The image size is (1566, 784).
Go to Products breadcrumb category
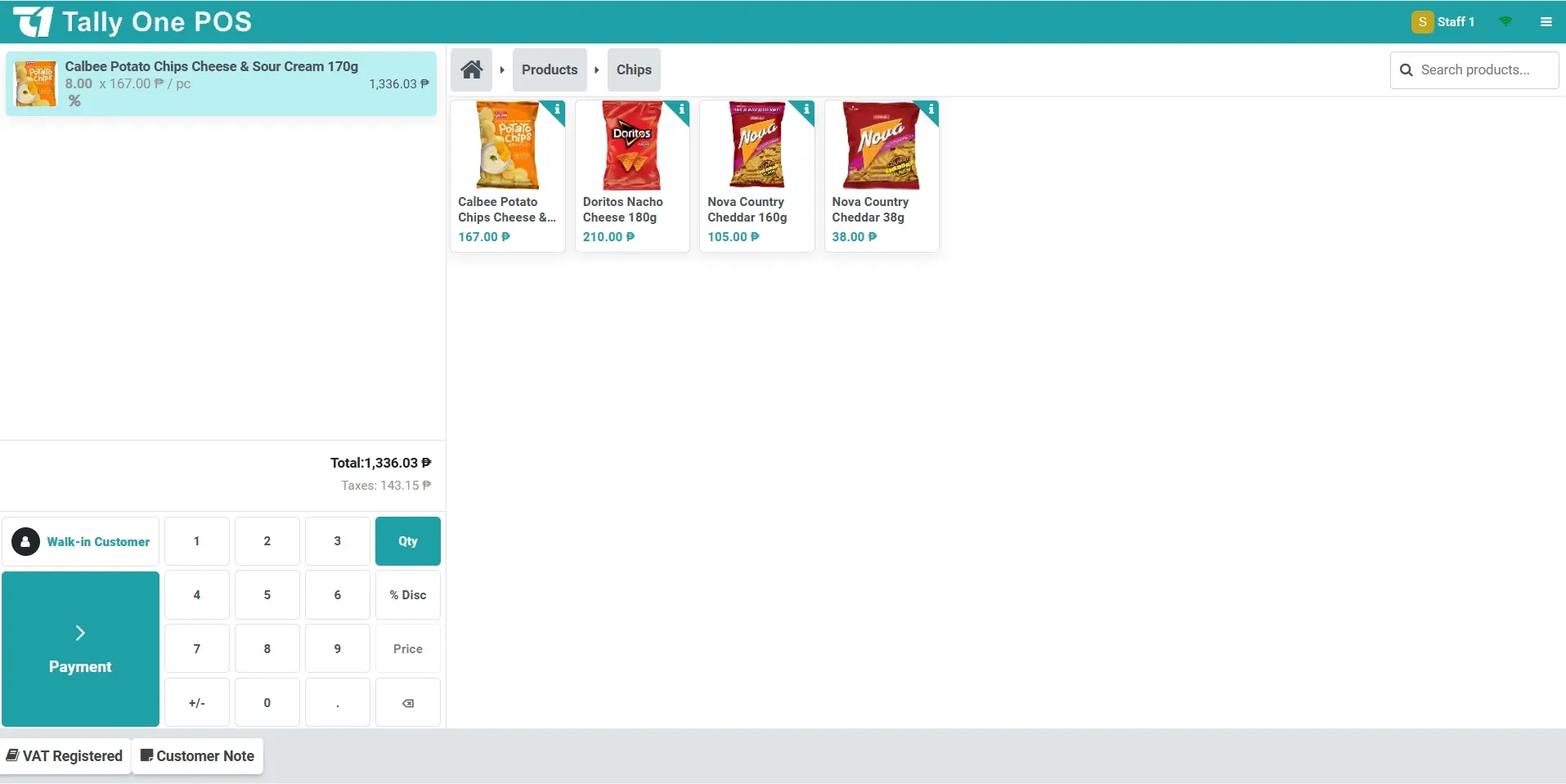coord(550,69)
